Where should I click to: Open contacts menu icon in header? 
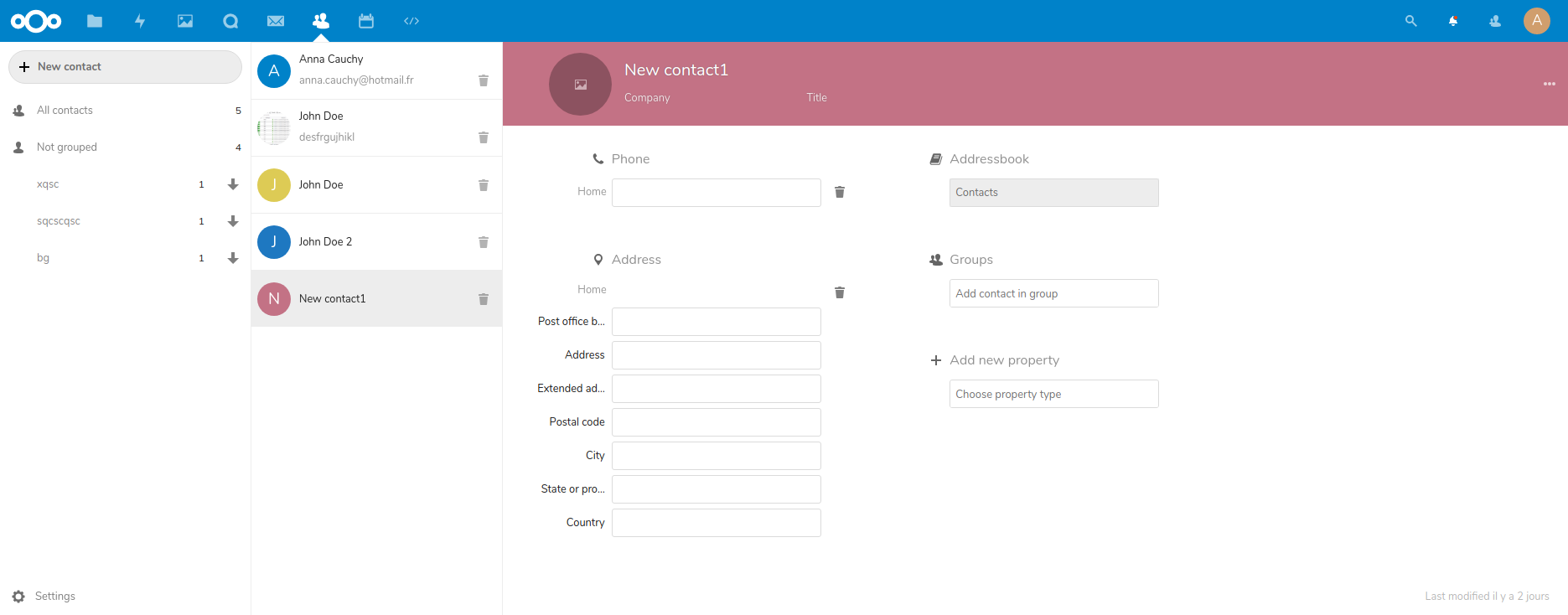[1495, 21]
